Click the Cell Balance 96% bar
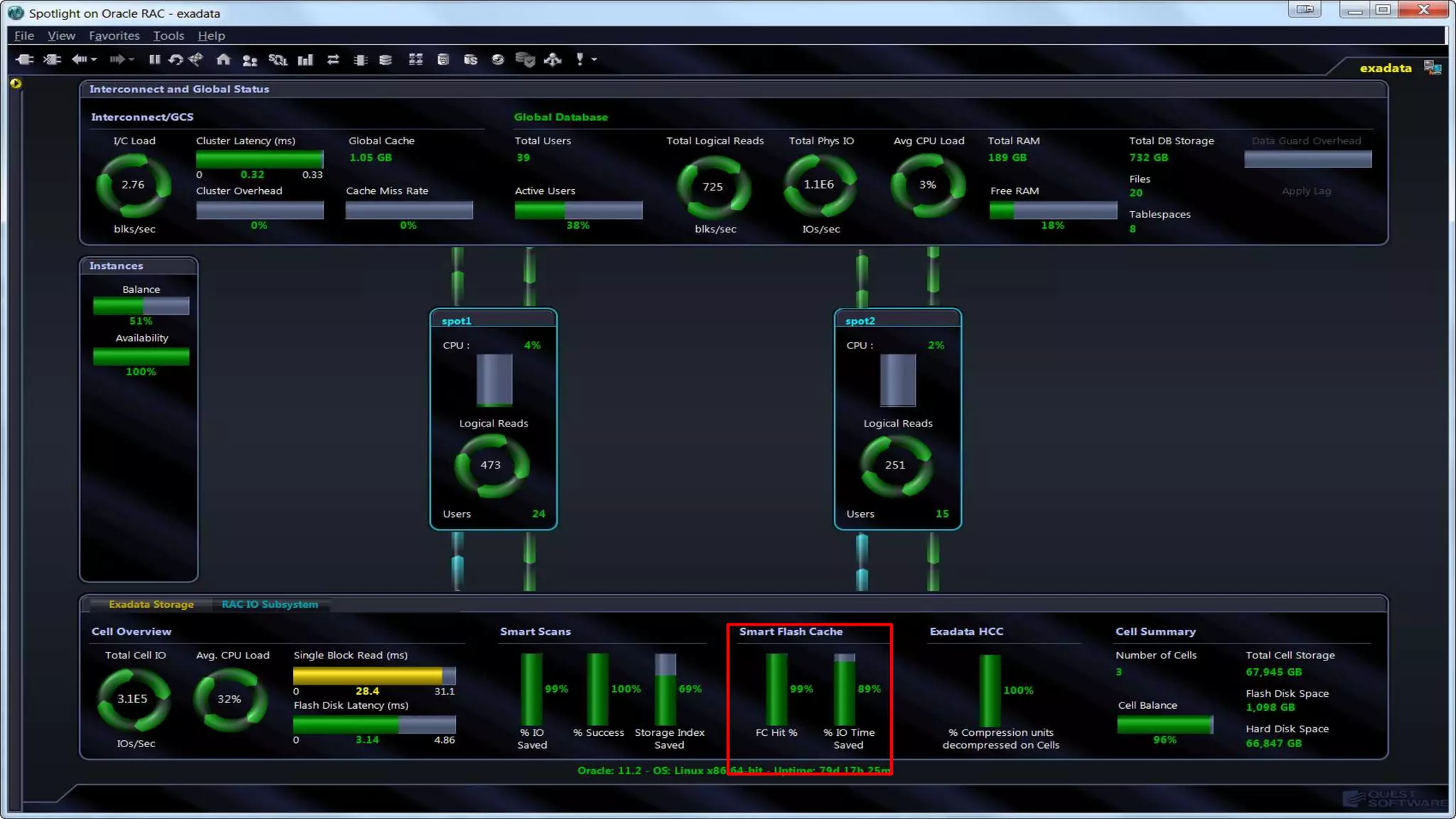The image size is (1456, 819). coord(1165,724)
